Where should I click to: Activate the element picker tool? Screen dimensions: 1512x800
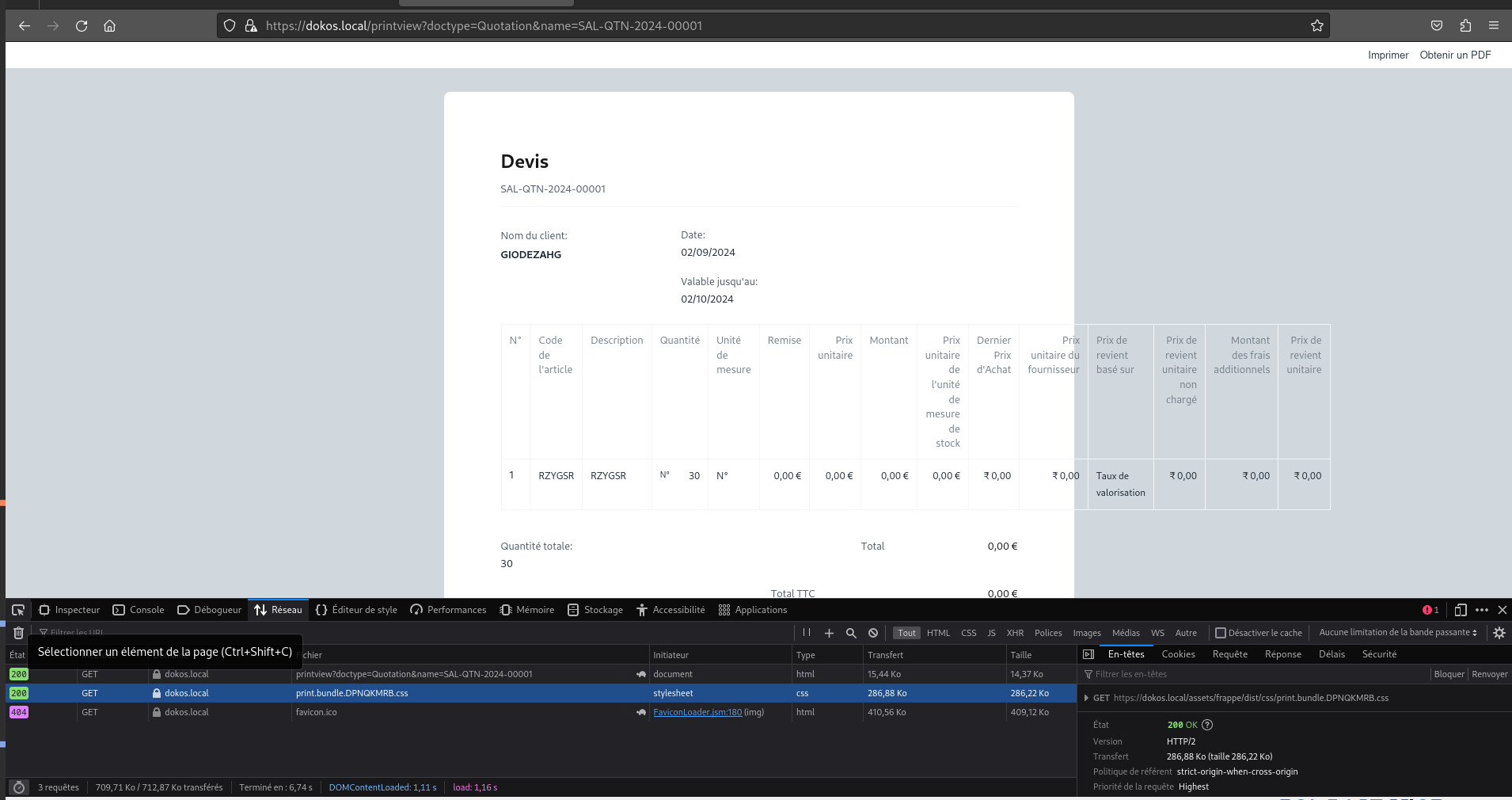click(x=18, y=610)
